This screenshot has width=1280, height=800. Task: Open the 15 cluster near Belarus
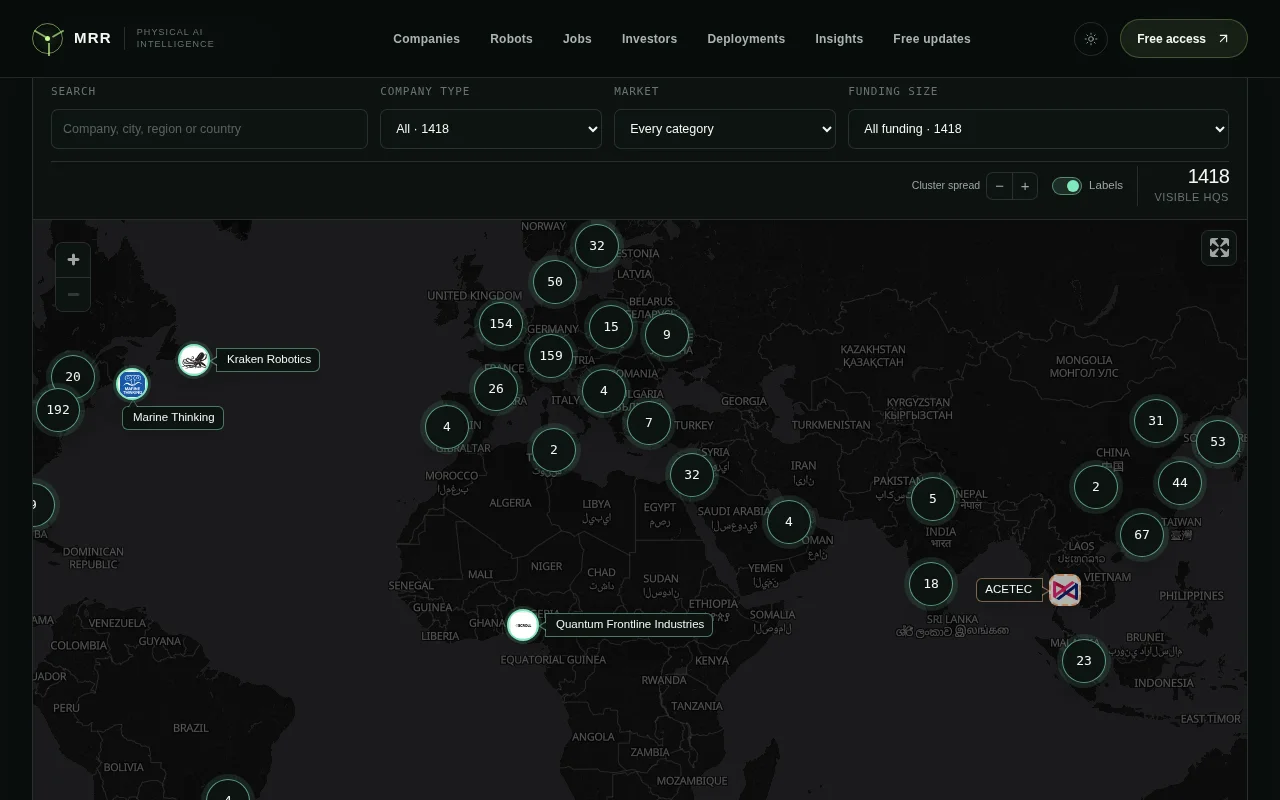coord(611,327)
